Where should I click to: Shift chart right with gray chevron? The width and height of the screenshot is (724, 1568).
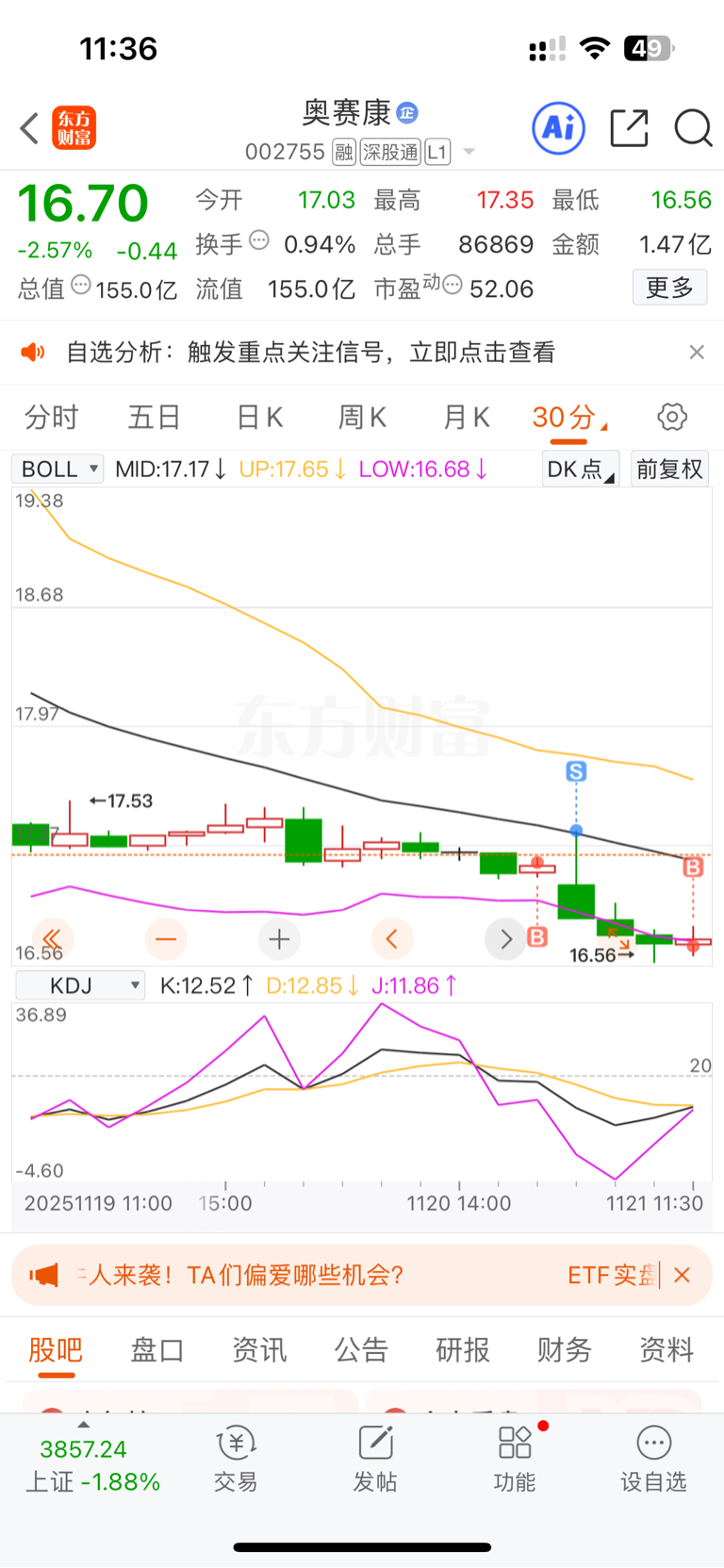click(x=505, y=938)
